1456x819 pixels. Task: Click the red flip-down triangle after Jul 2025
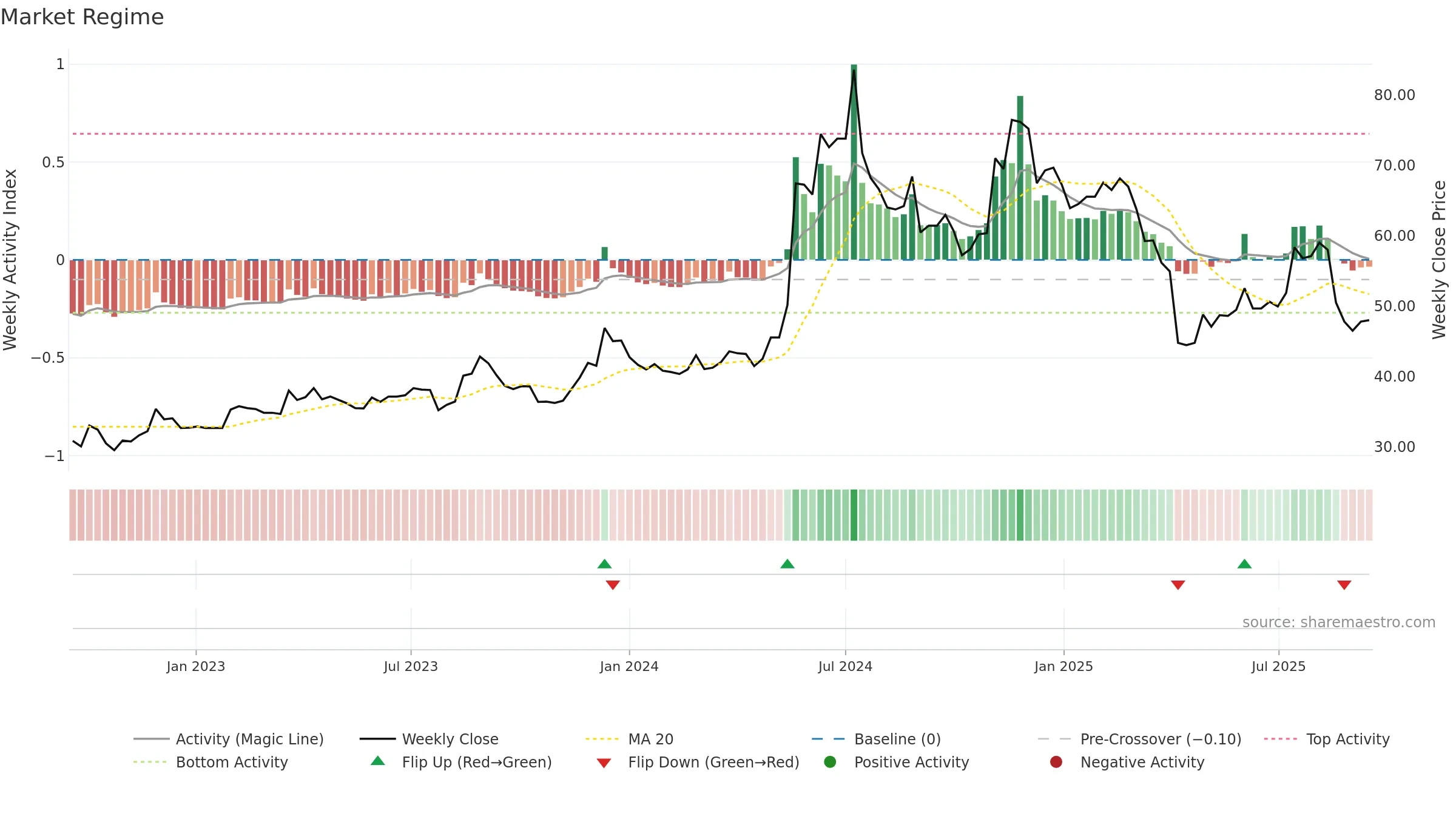tap(1344, 585)
